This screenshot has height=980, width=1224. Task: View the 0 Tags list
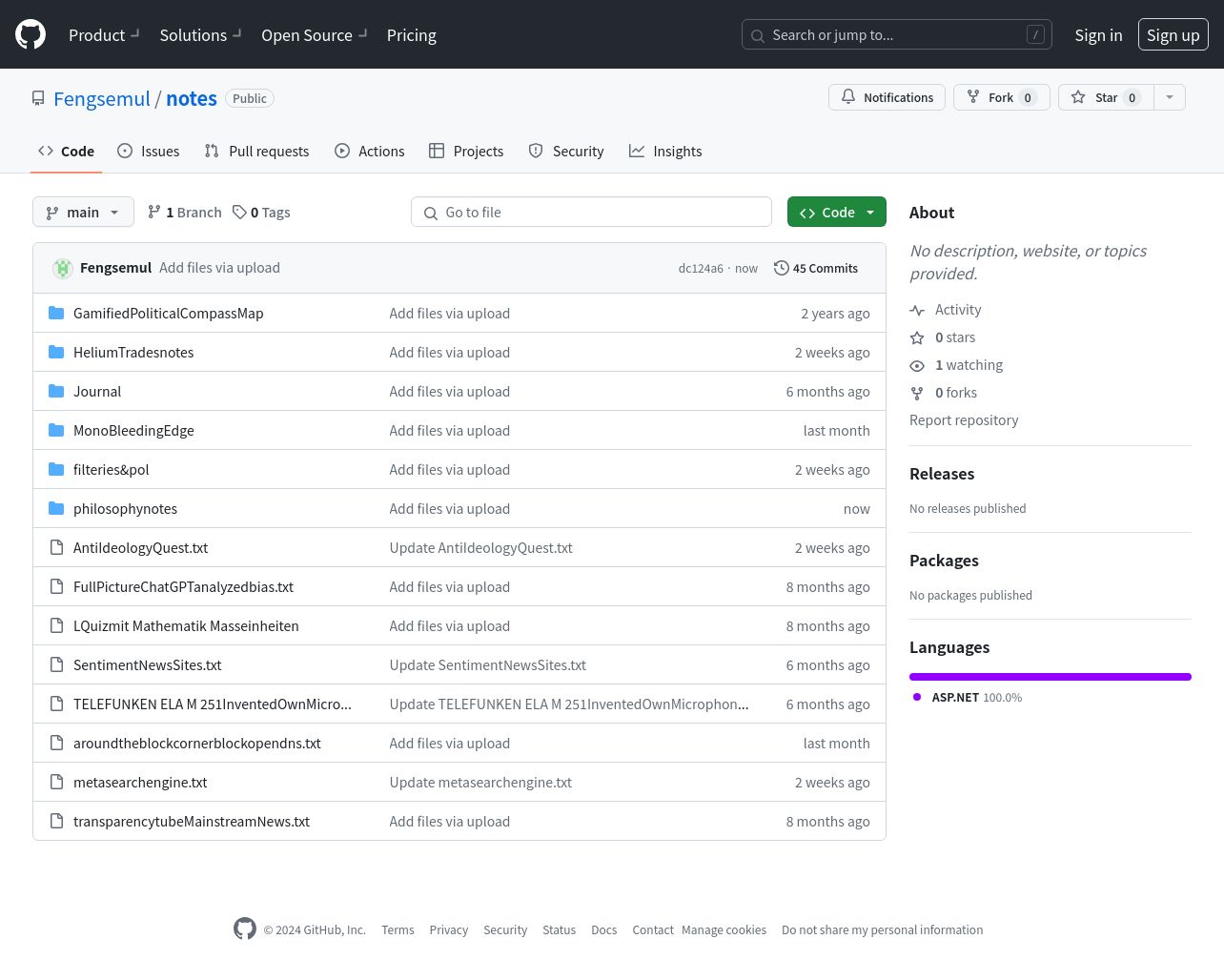click(261, 212)
